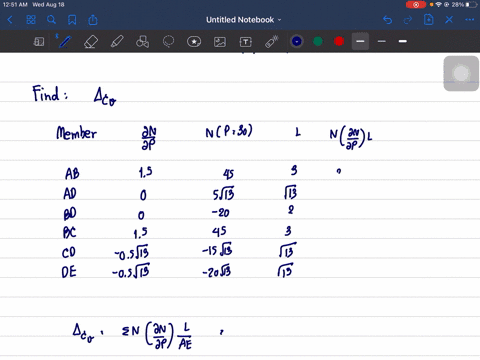Open the more options ellipsis menu
480x360 pixels.
470,20
